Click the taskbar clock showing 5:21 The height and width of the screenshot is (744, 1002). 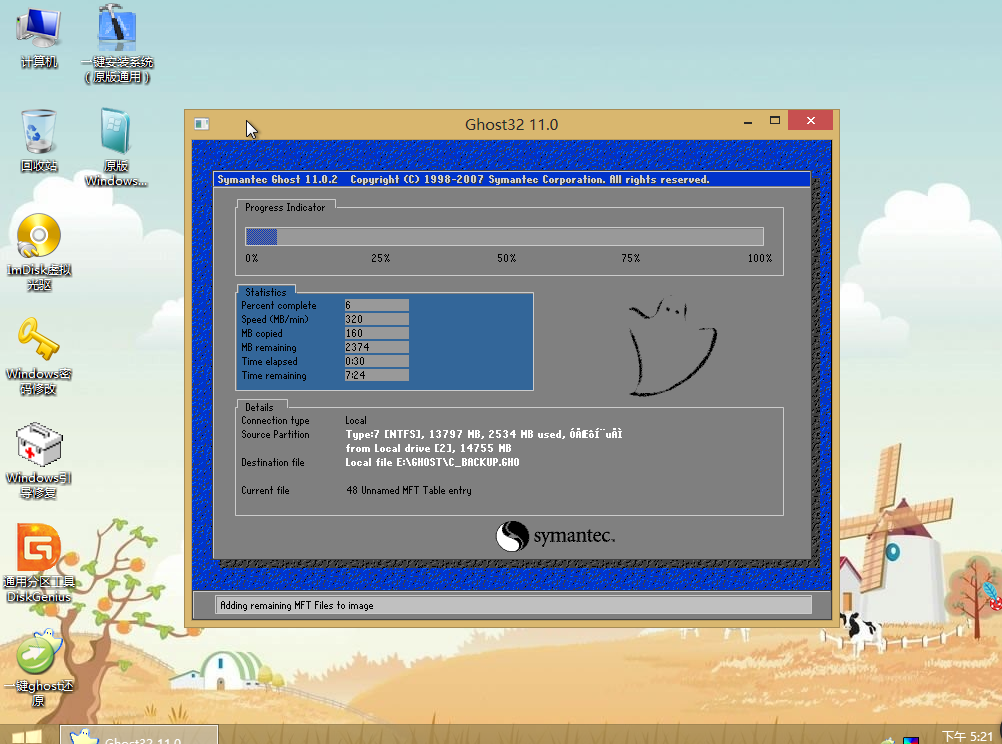(x=967, y=737)
